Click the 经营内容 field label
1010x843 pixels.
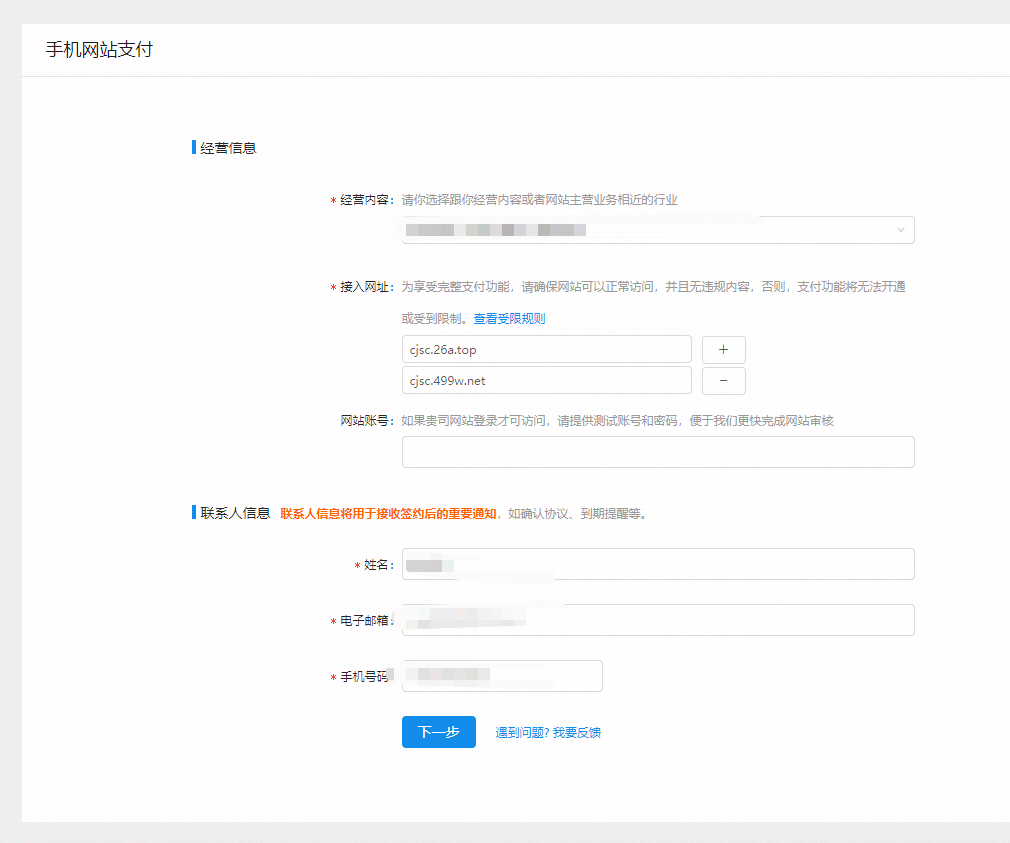tap(366, 200)
